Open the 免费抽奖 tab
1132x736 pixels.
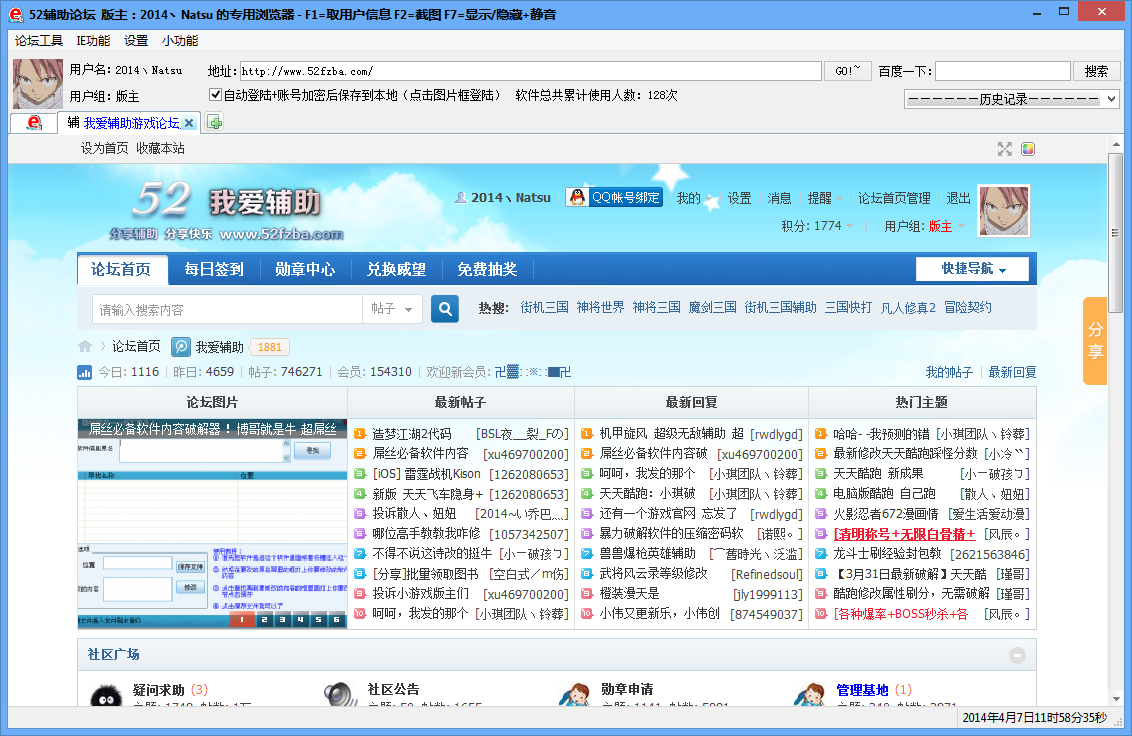tap(487, 269)
